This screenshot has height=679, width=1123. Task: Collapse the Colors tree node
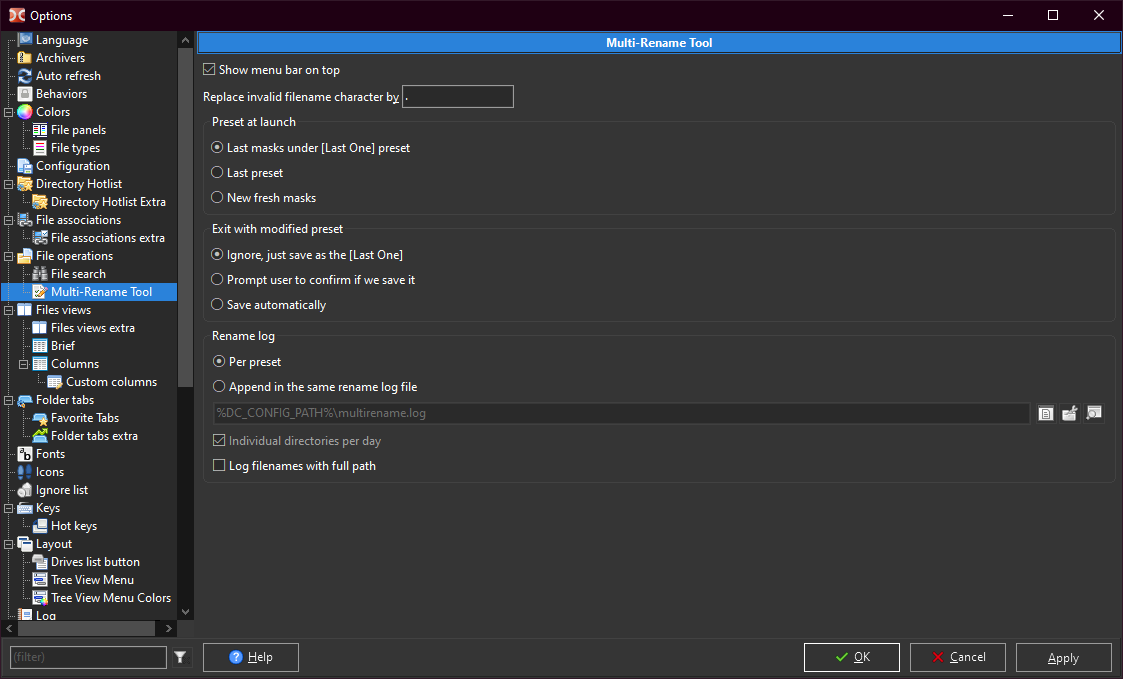pyautogui.click(x=8, y=112)
